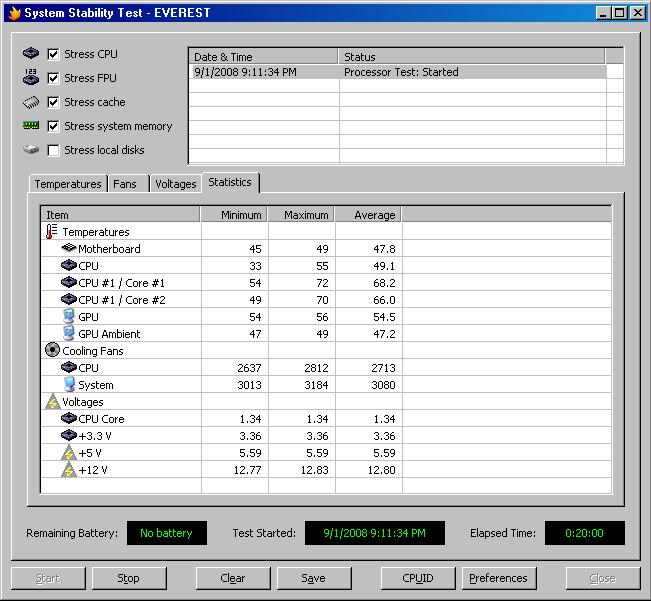The image size is (651, 602).
Task: Select the GPU Ambient row label
Action: tap(109, 334)
